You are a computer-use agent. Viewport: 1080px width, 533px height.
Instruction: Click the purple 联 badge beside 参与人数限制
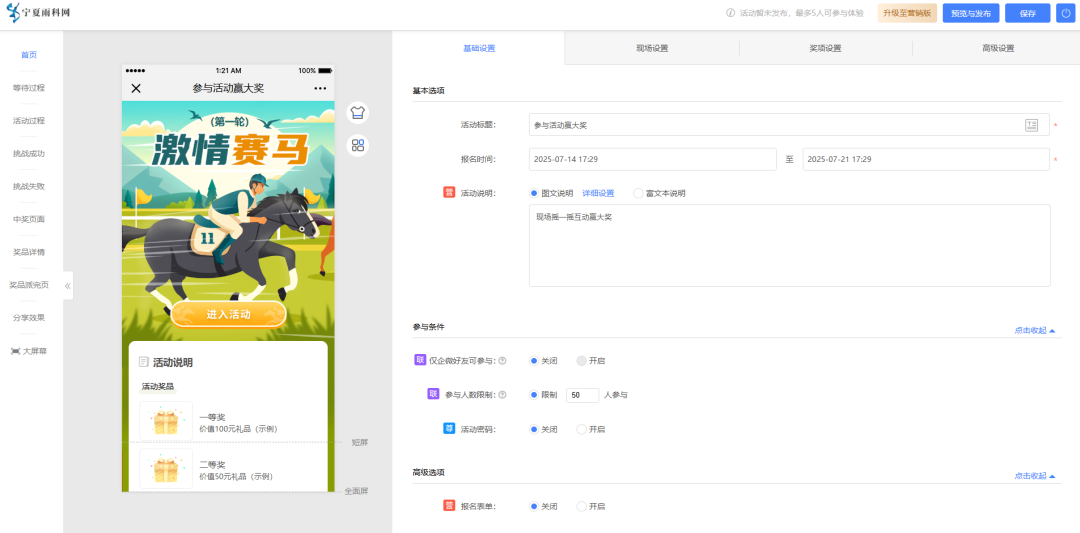[x=433, y=395]
